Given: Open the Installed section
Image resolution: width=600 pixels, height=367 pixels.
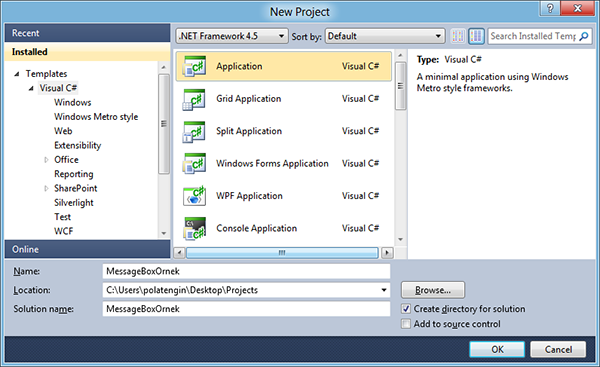Looking at the screenshot, I should [x=87, y=52].
